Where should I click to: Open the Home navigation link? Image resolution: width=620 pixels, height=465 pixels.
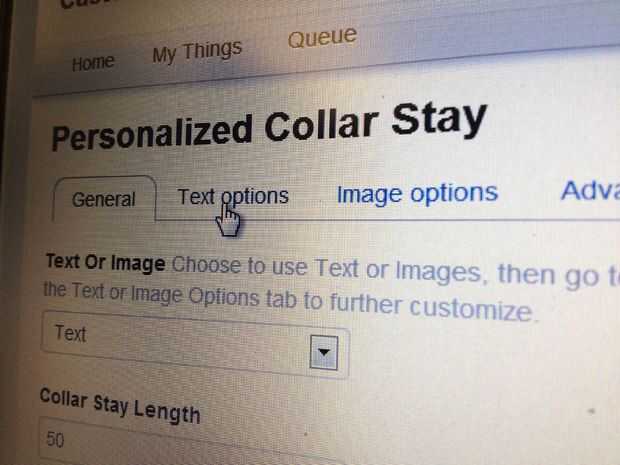[x=93, y=63]
